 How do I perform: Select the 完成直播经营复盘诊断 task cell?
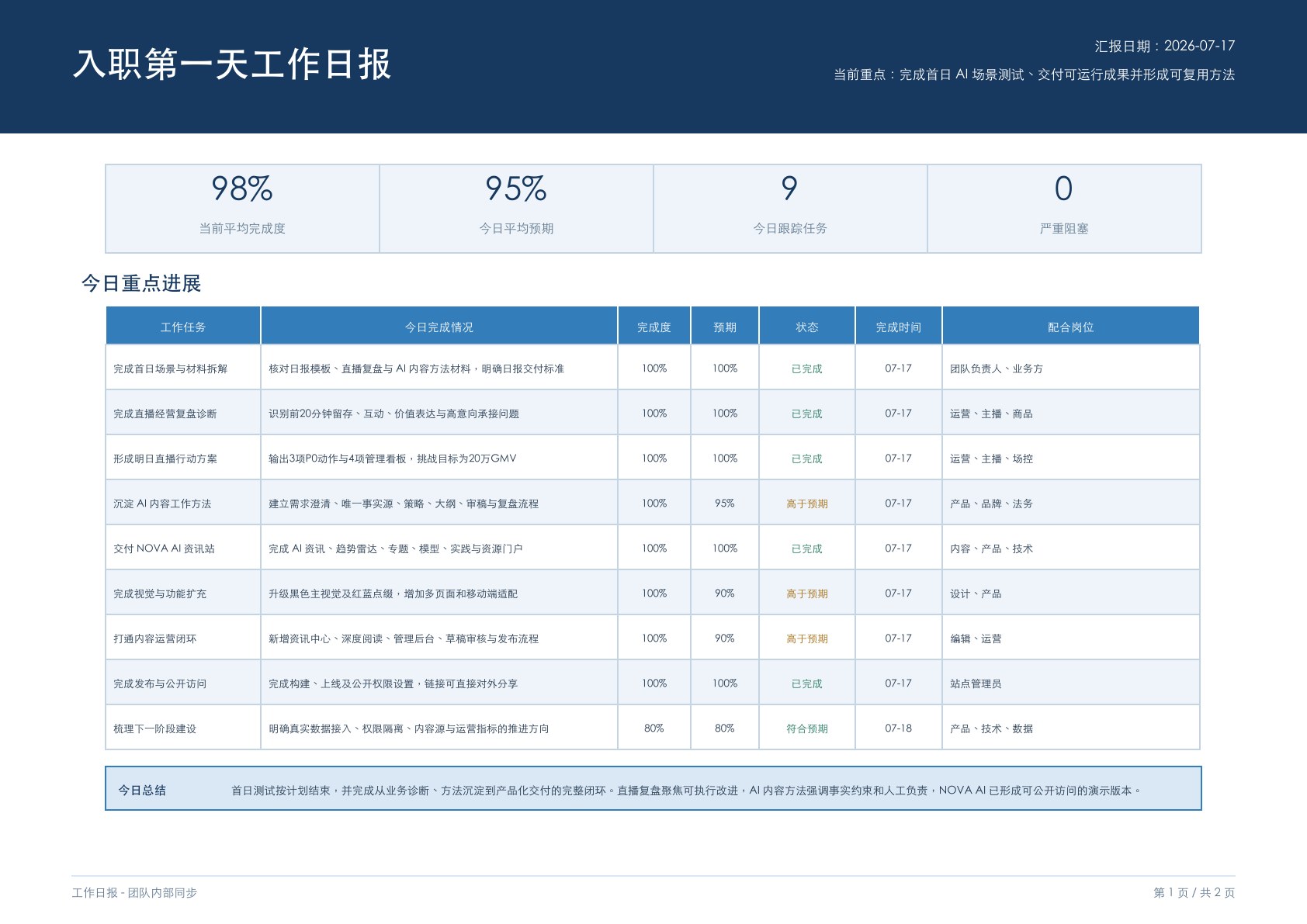click(183, 413)
